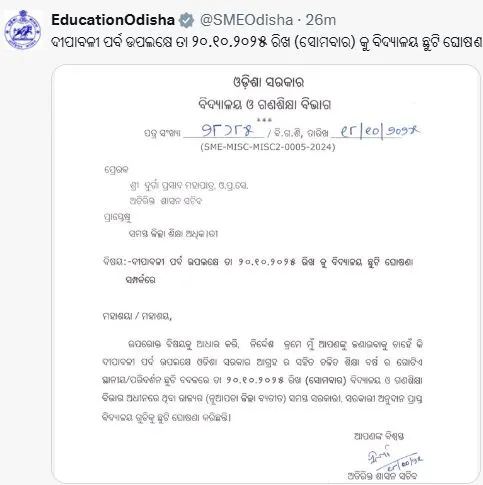
Task: Click the department name heading line
Action: [265, 104]
